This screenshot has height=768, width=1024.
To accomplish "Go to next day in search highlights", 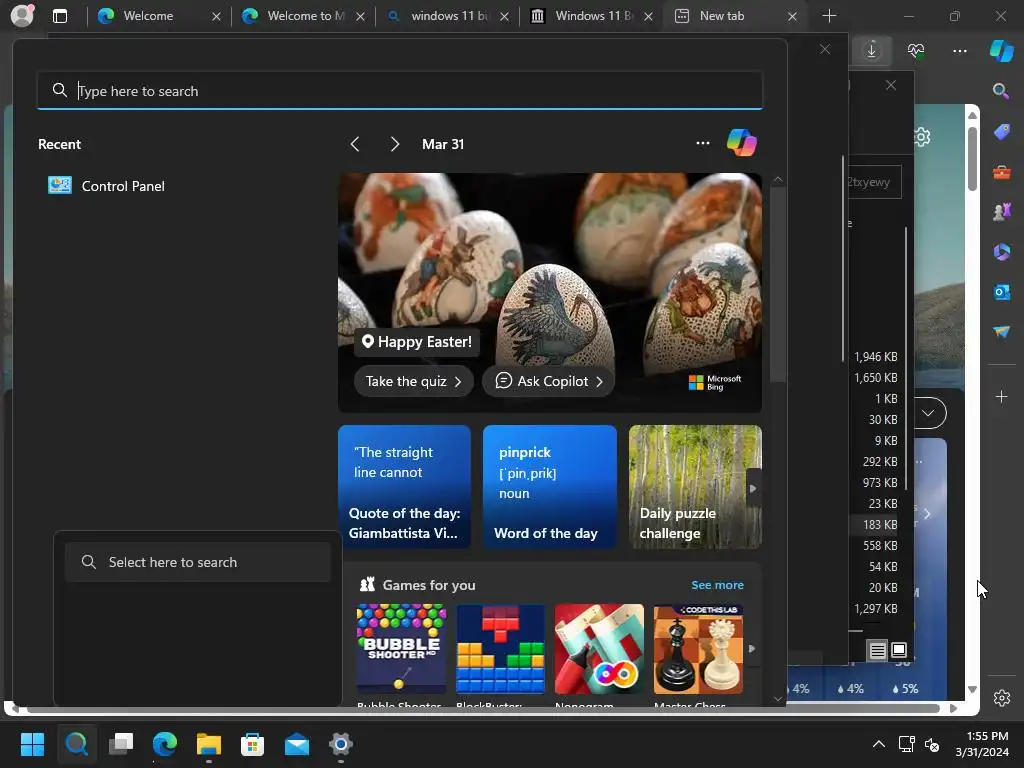I will pos(394,144).
